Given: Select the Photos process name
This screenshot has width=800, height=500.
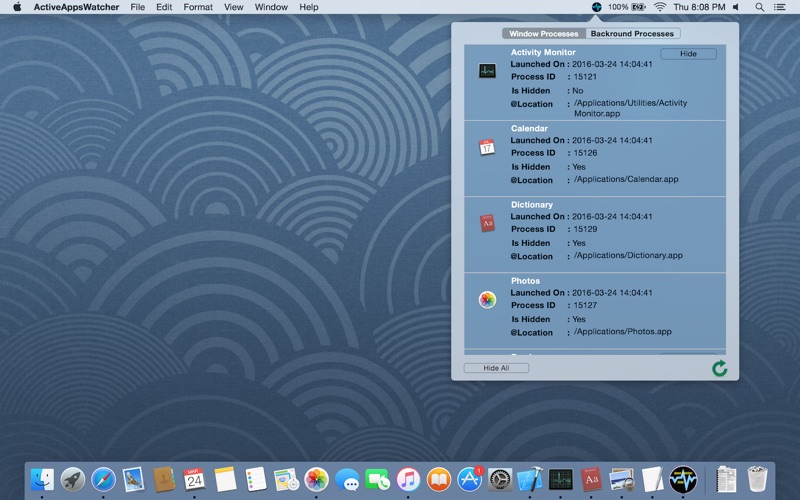Looking at the screenshot, I should [525, 281].
